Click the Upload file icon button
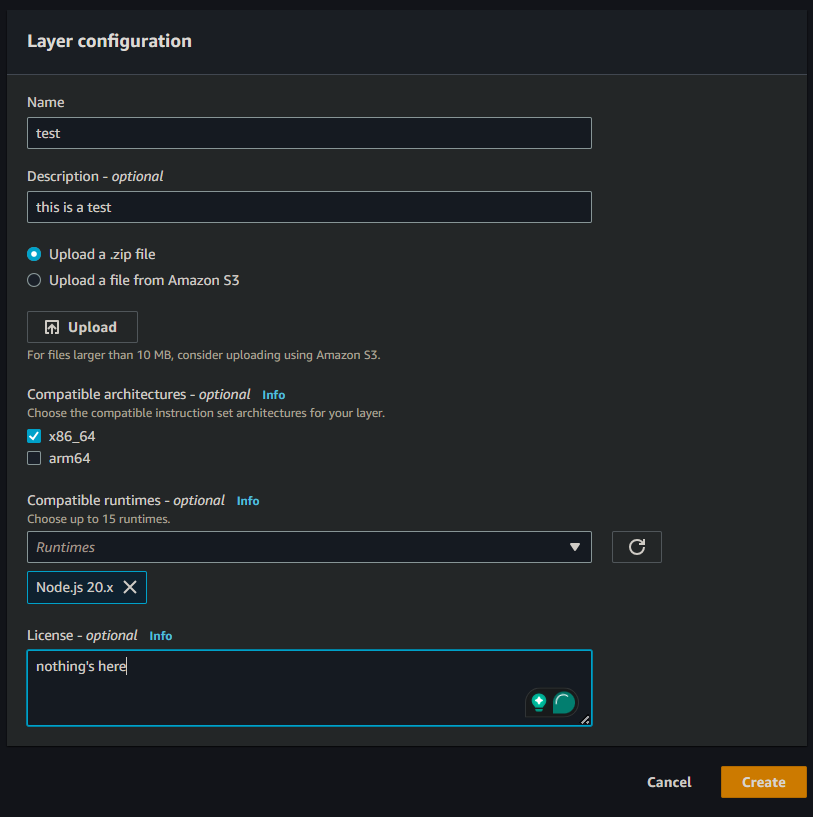The height and width of the screenshot is (817, 813). (x=53, y=327)
